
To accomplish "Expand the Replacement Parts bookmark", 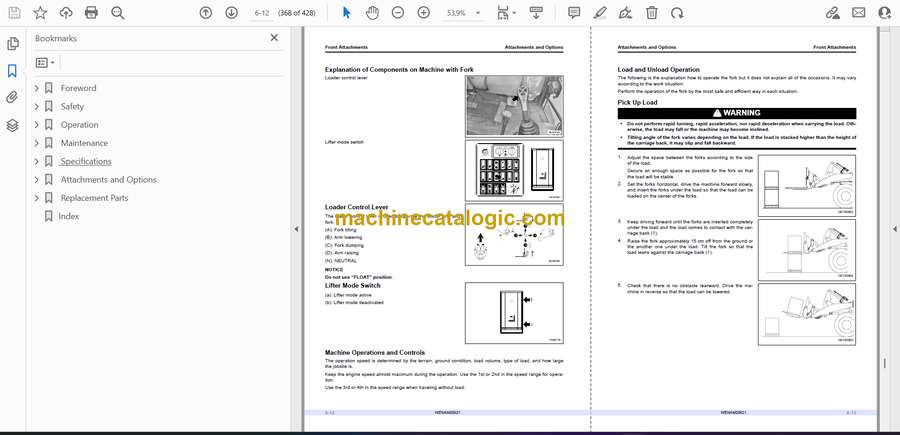I will click(x=36, y=198).
